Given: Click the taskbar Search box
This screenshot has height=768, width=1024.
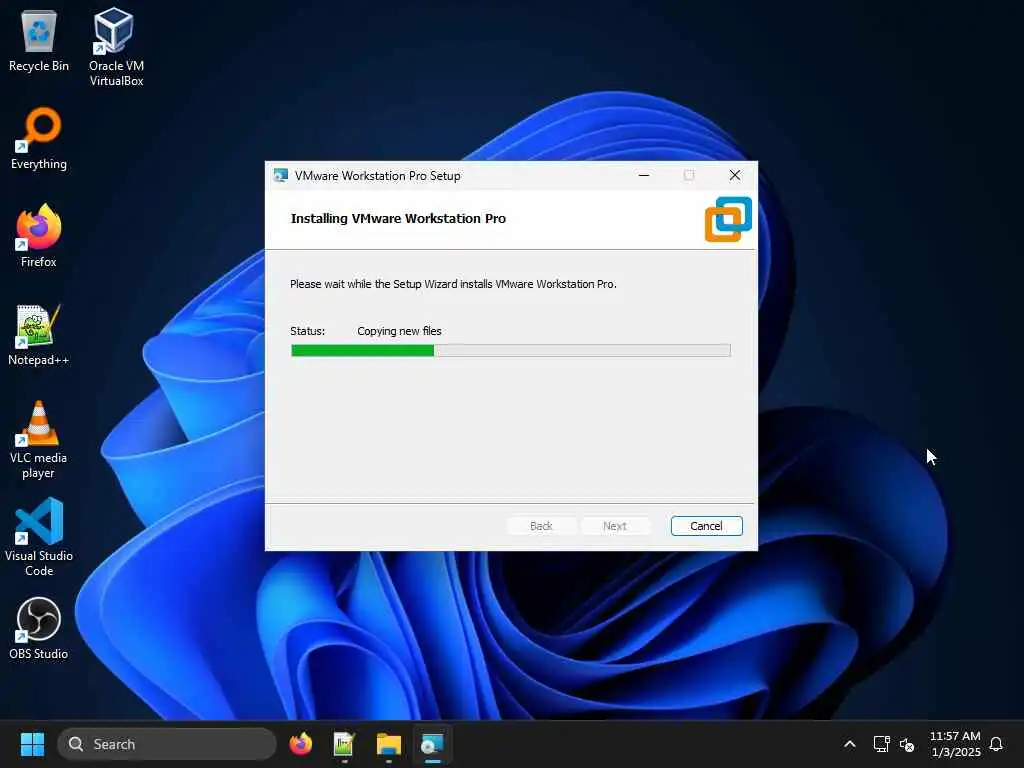Looking at the screenshot, I should 167,744.
